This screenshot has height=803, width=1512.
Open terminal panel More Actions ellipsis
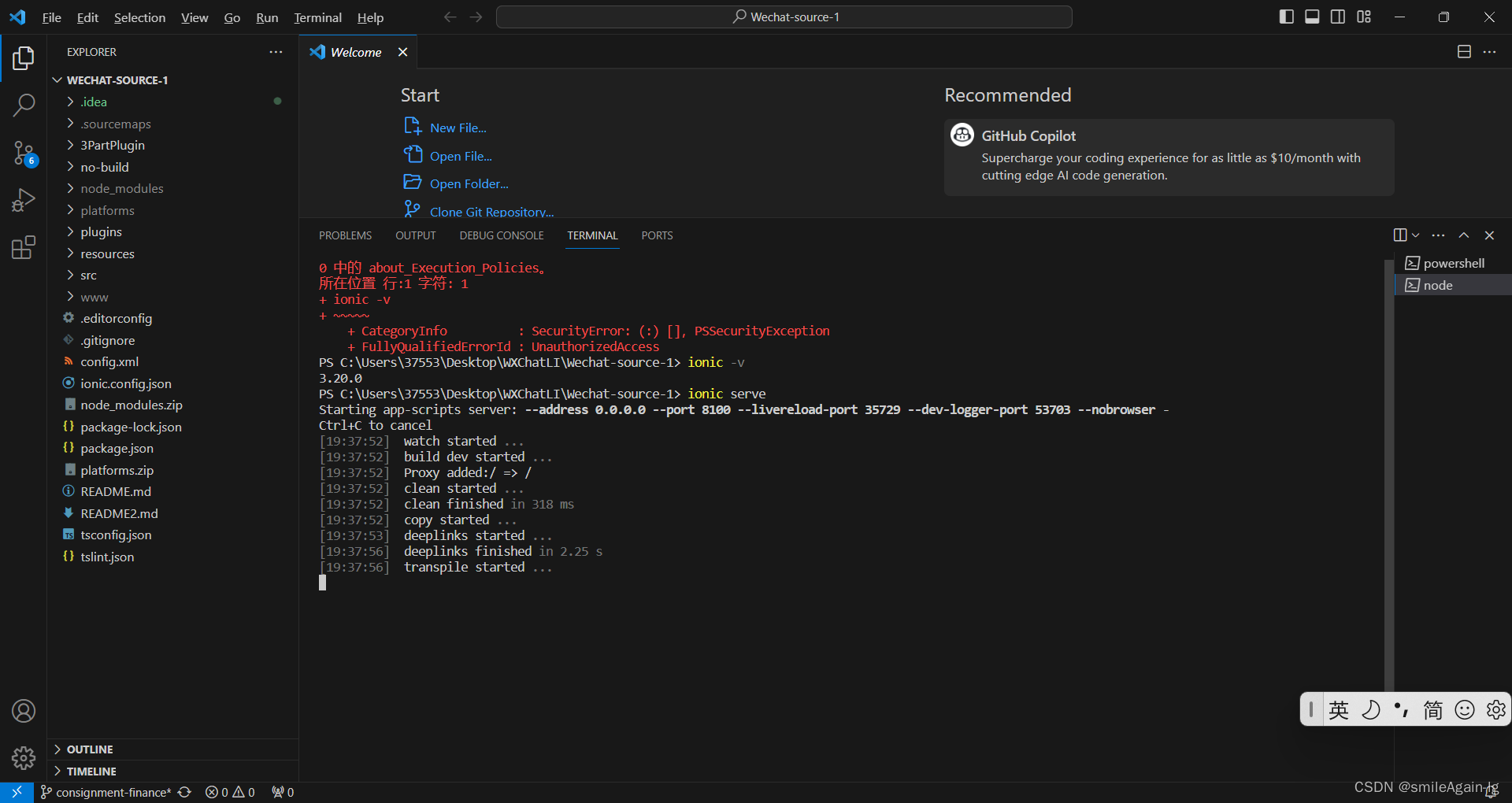coord(1438,235)
